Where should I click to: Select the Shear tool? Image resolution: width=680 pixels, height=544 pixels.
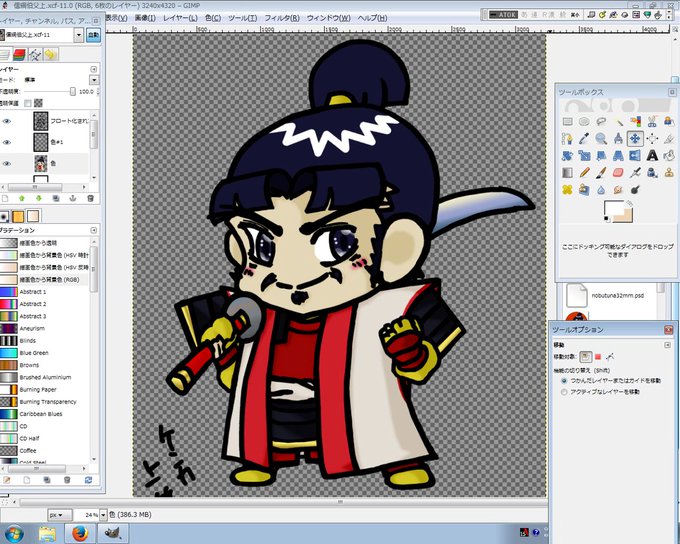(x=601, y=156)
